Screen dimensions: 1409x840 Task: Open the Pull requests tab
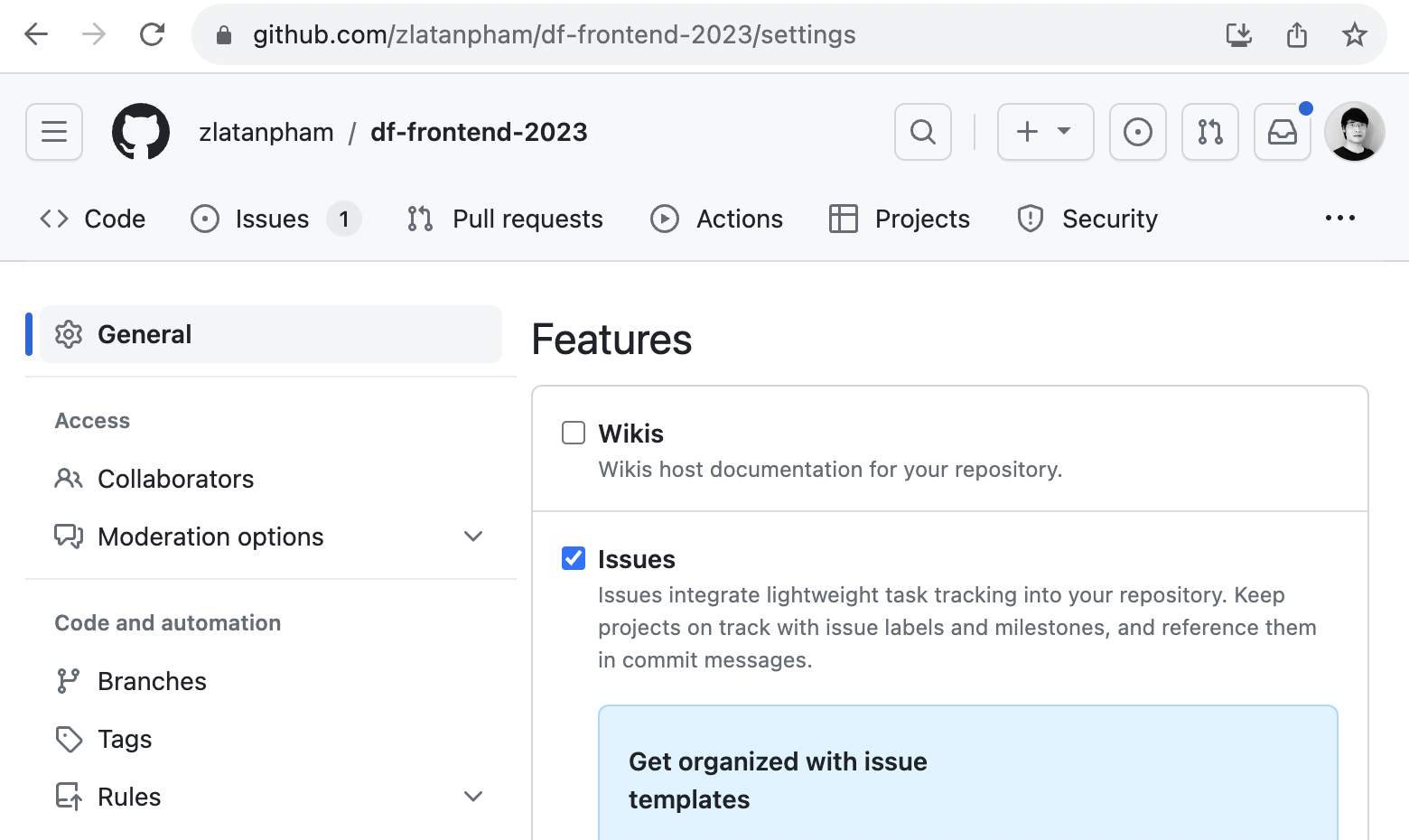pyautogui.click(x=505, y=219)
